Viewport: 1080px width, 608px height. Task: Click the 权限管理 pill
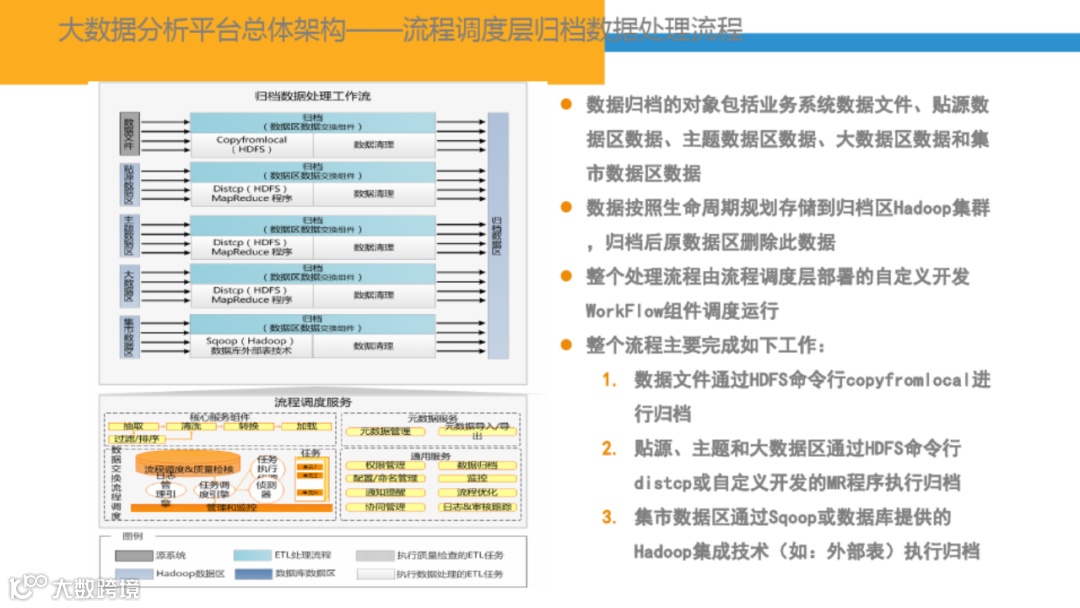point(385,465)
